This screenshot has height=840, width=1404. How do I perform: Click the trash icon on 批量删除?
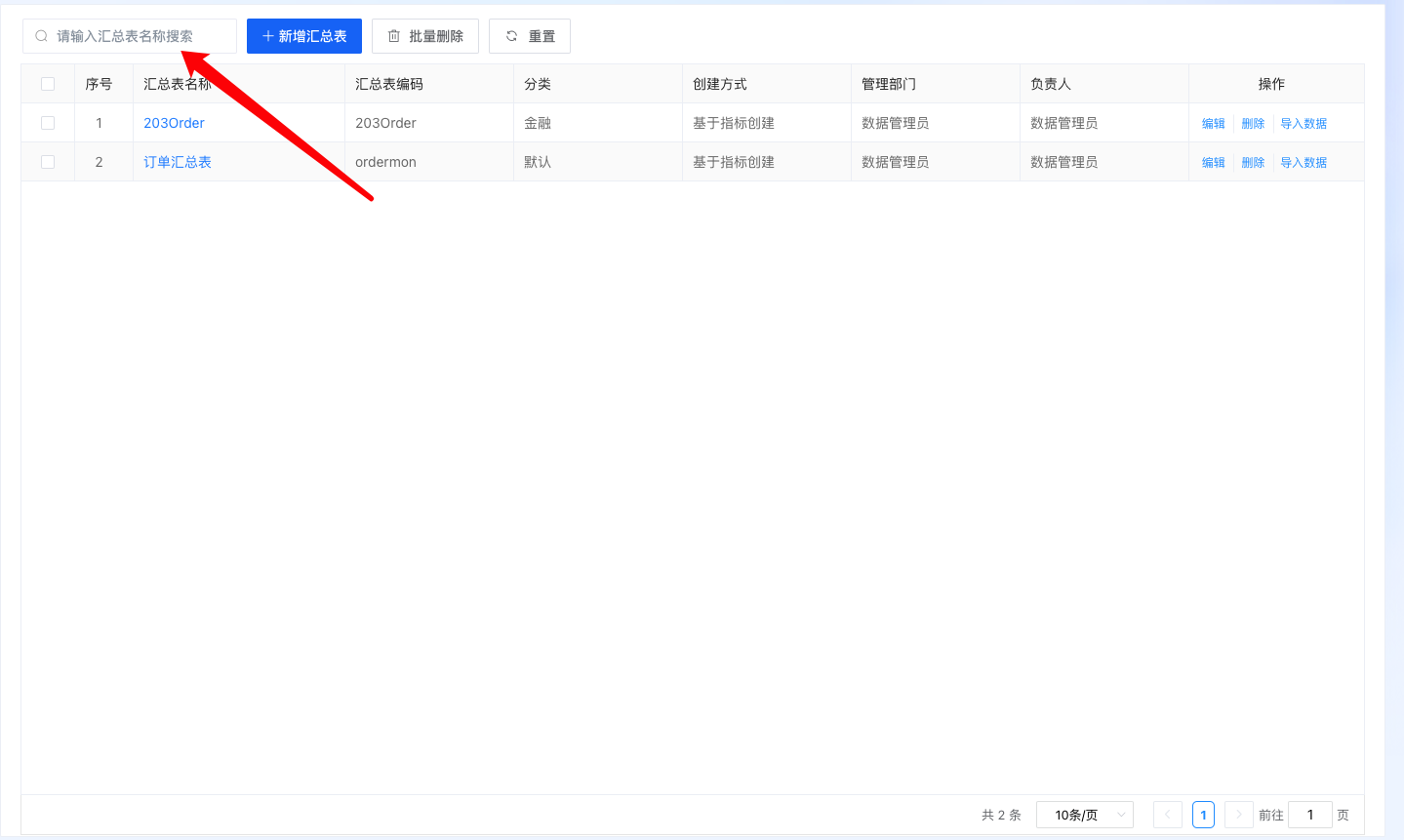[x=394, y=36]
